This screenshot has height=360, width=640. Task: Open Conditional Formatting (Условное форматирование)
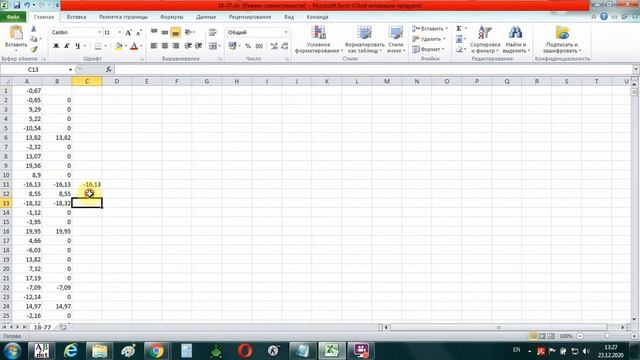[319, 39]
